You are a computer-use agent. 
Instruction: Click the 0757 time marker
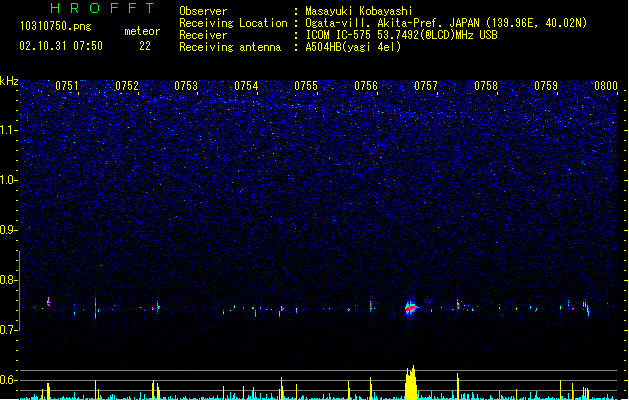(x=426, y=86)
